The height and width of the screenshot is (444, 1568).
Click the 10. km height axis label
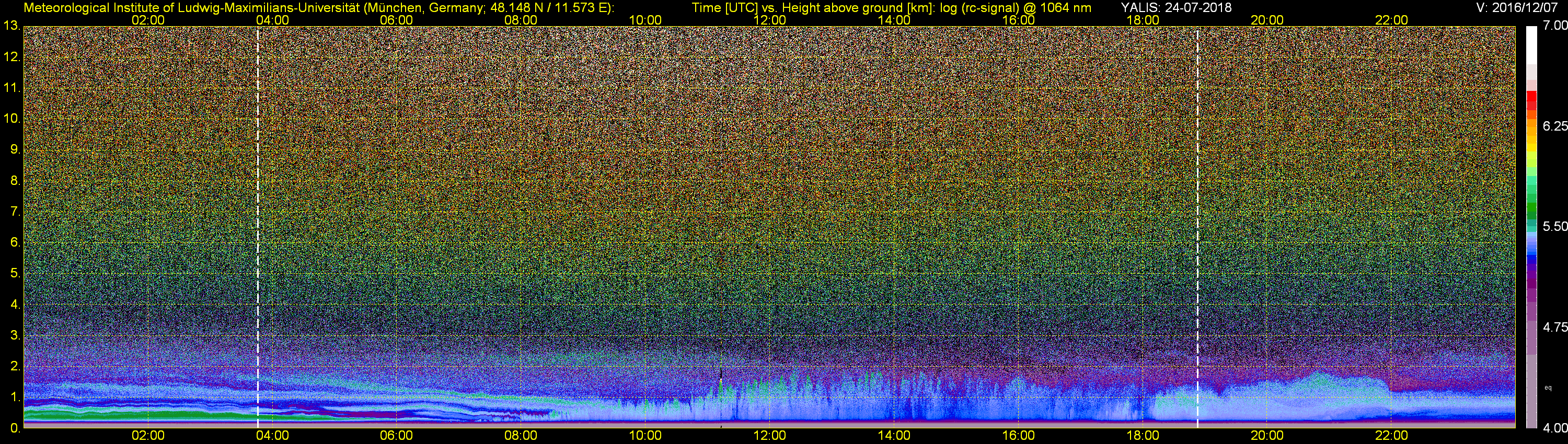[x=12, y=119]
